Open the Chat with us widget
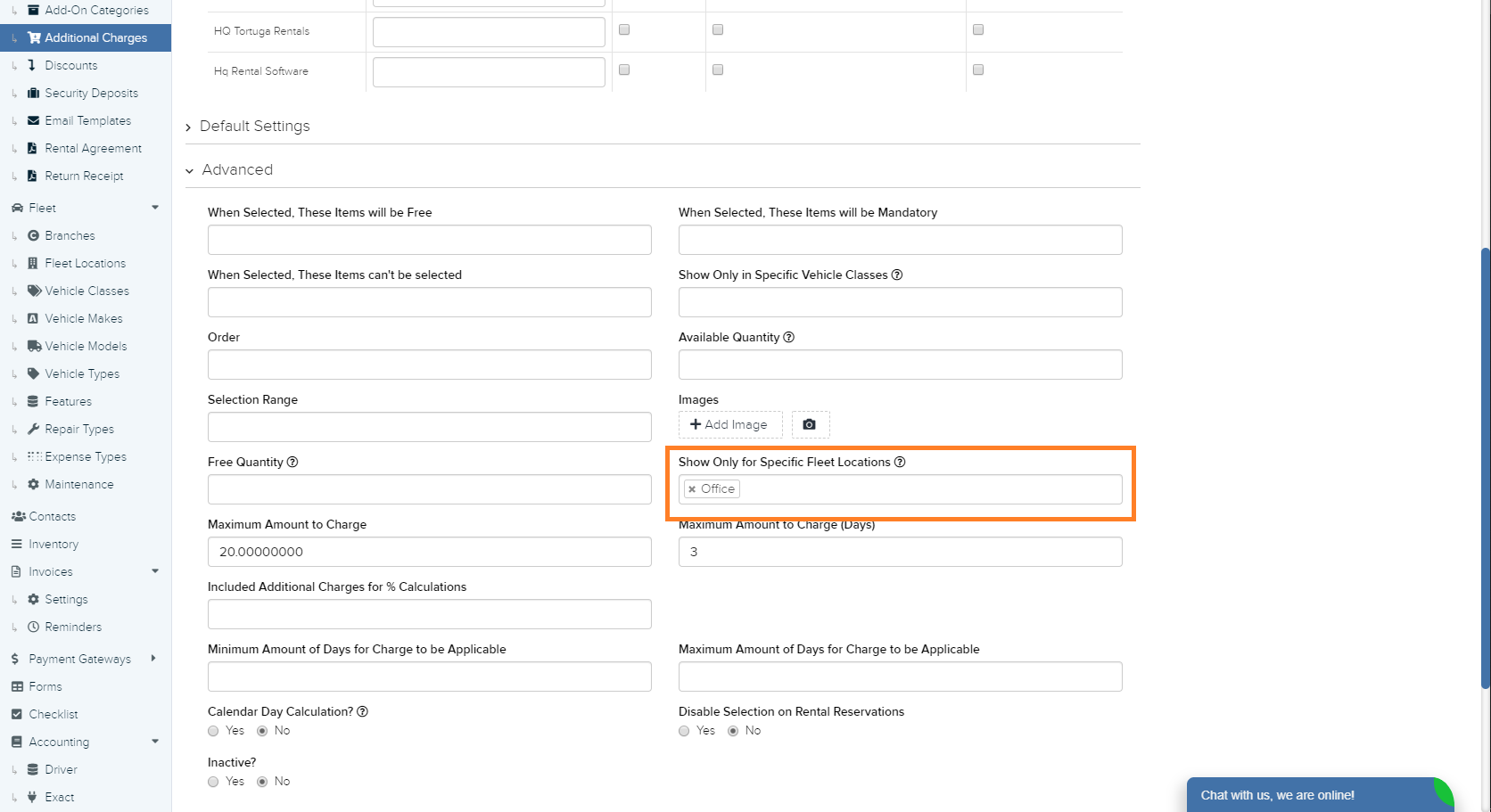 click(1321, 795)
